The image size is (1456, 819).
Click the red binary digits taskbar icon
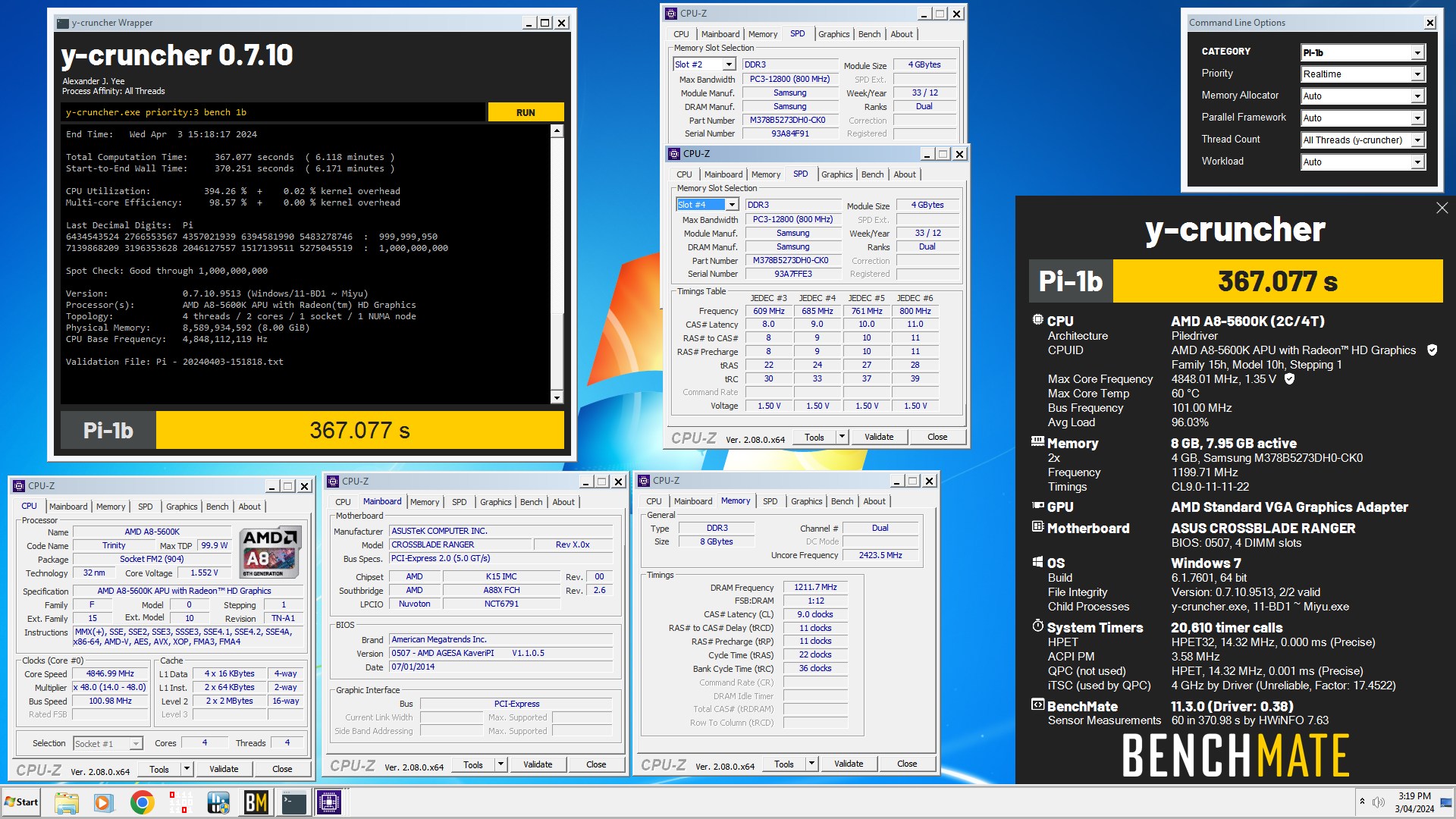tap(180, 802)
